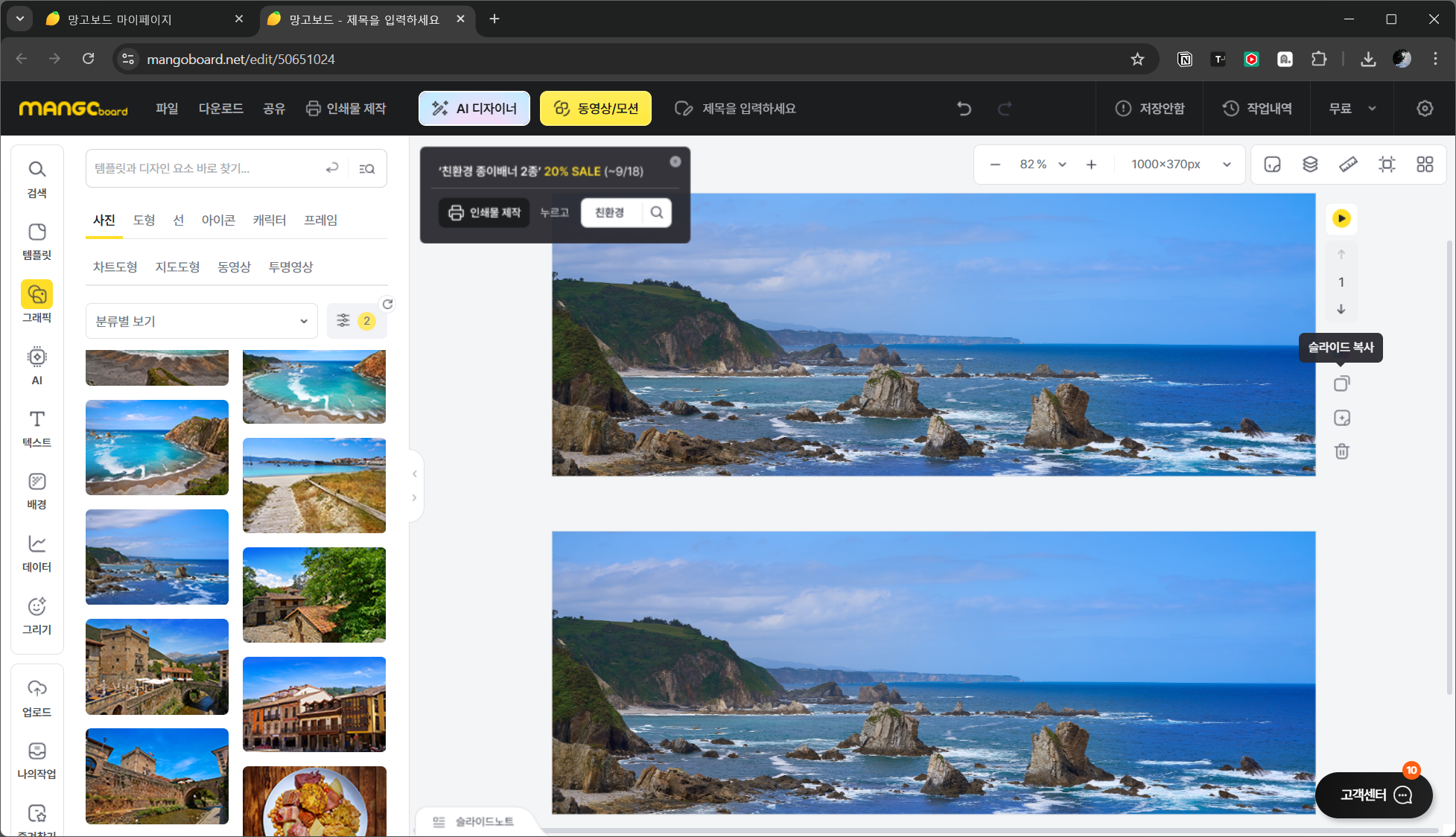
Task: Open the layers panel icon
Action: 1310,164
